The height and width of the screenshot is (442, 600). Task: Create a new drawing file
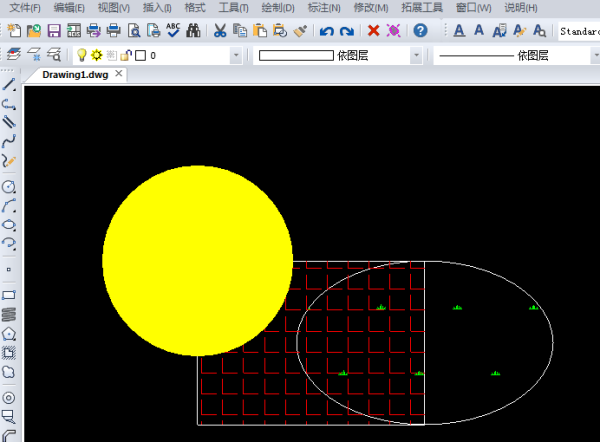click(x=14, y=30)
